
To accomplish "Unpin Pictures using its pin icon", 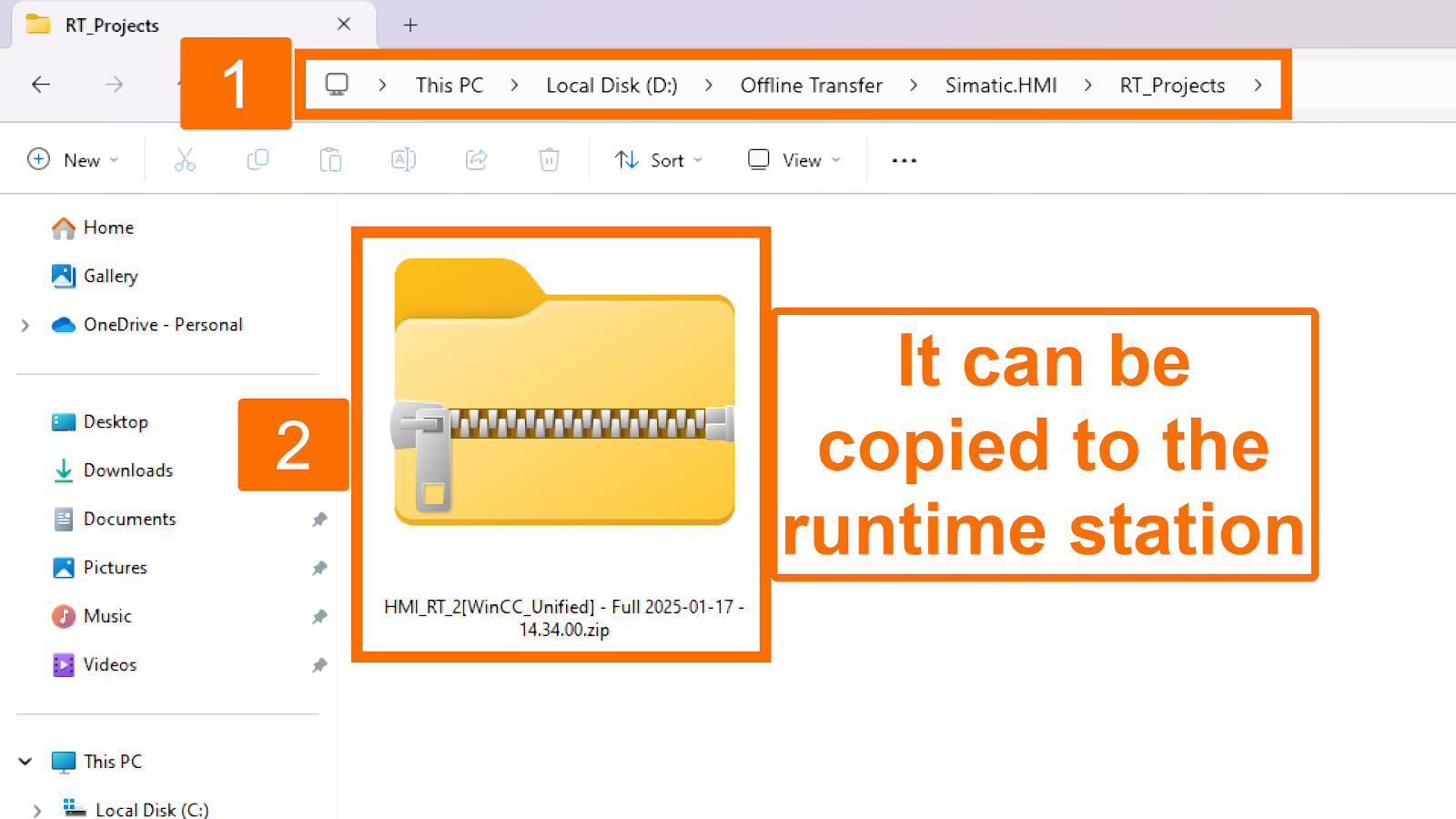I will tap(319, 568).
